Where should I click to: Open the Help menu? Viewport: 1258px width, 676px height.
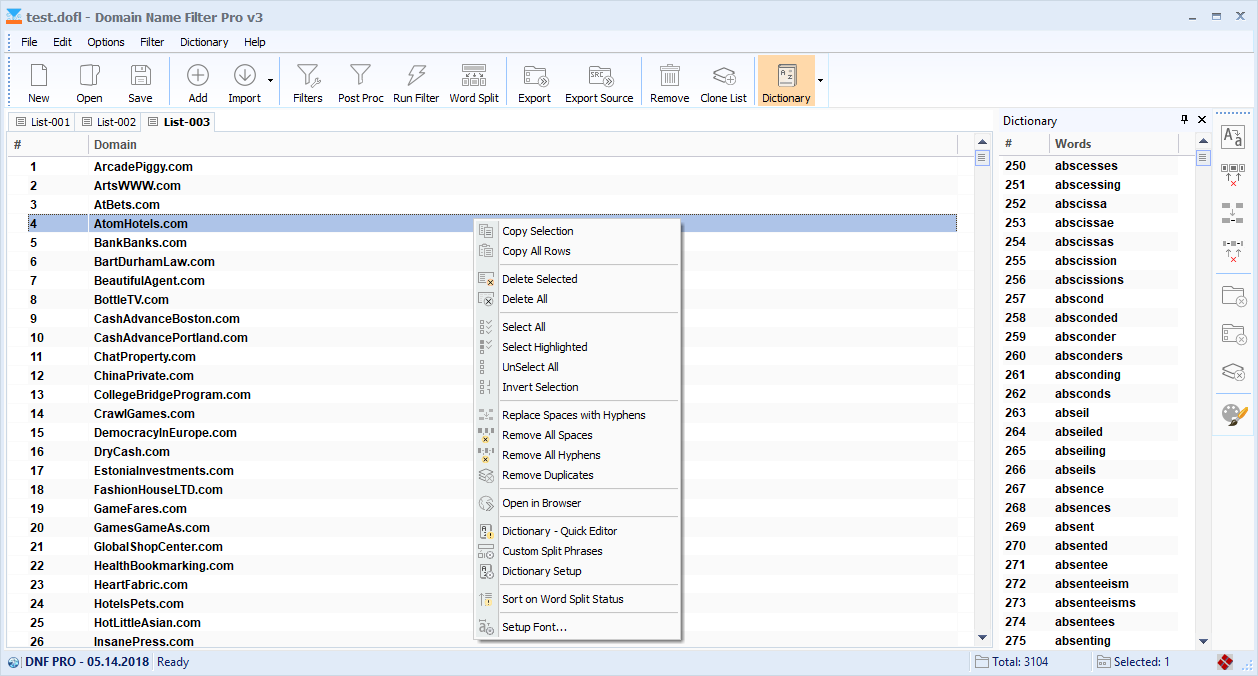point(255,42)
